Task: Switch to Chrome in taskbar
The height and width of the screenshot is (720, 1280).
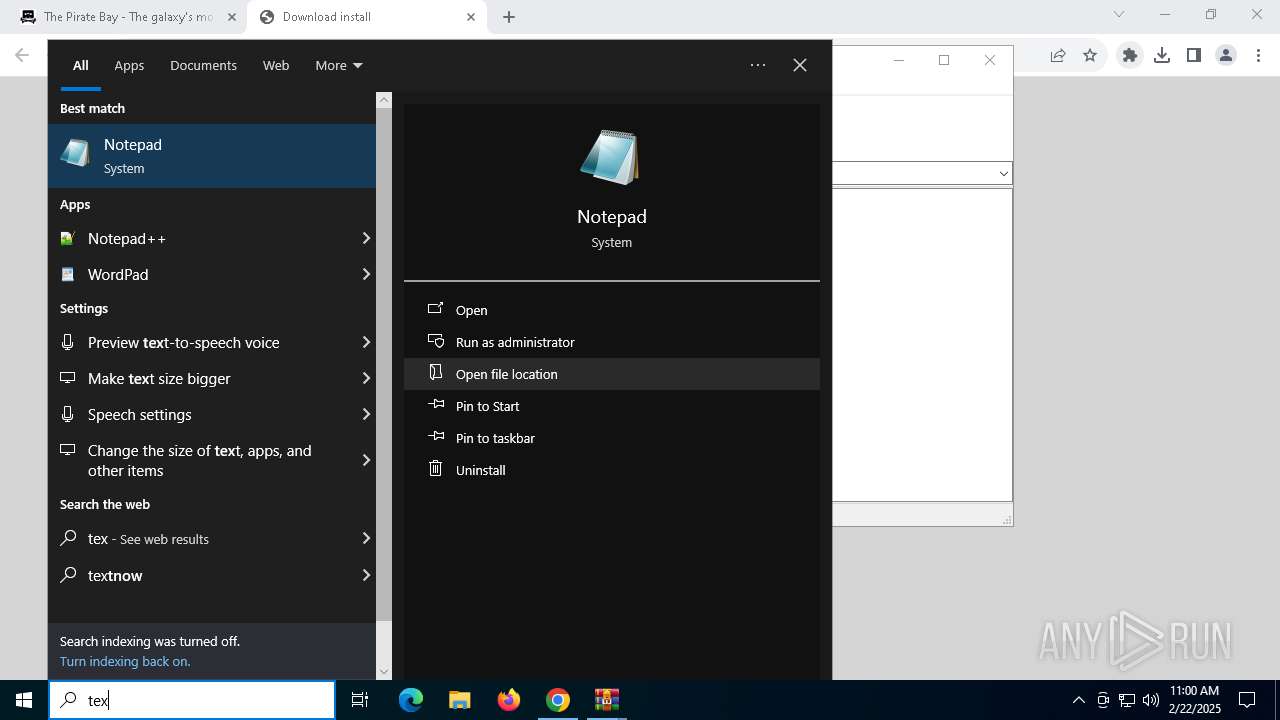Action: (x=558, y=700)
